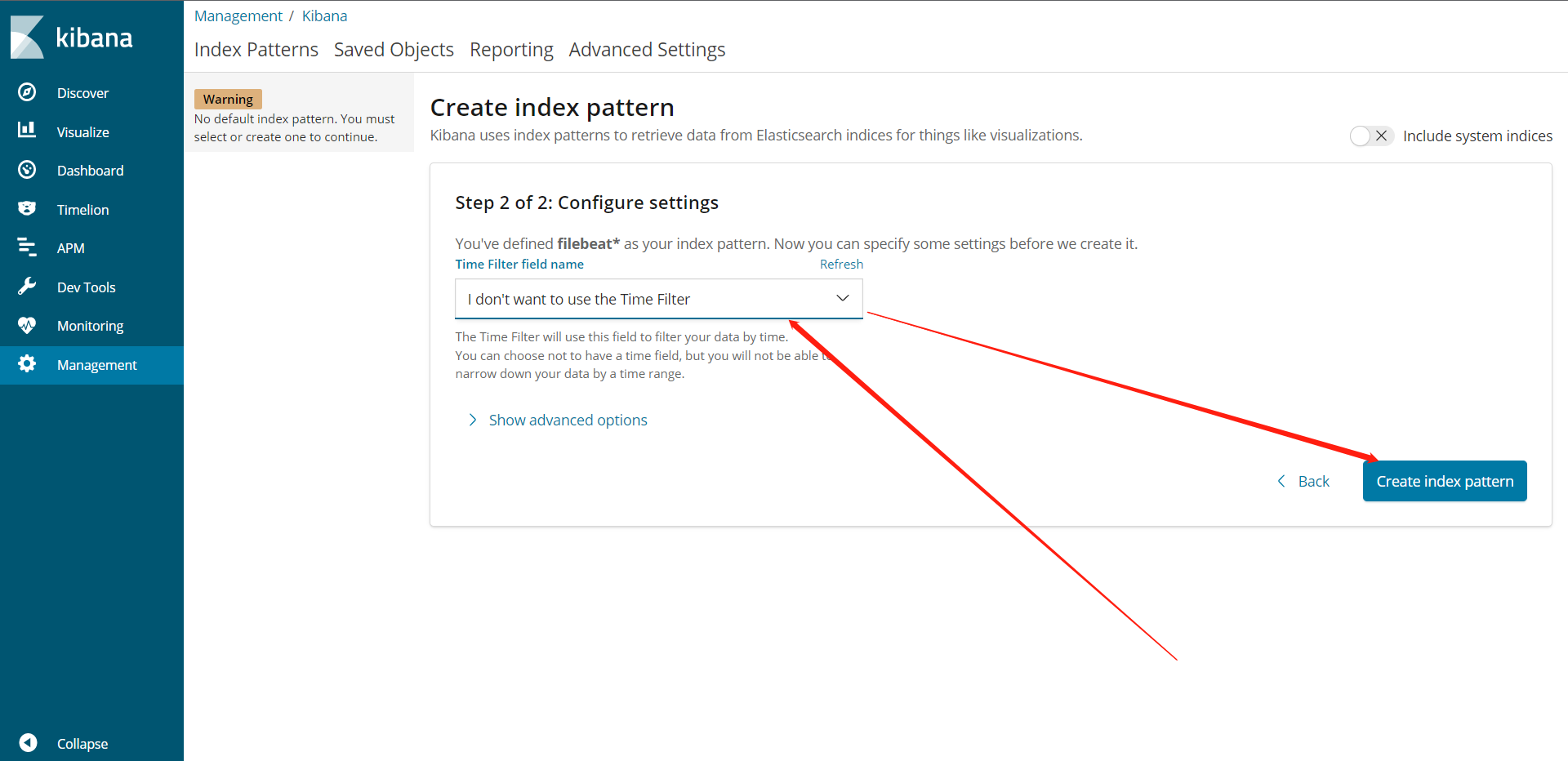This screenshot has width=1568, height=761.
Task: Select Visualize label in the sidebar
Action: 82,132
